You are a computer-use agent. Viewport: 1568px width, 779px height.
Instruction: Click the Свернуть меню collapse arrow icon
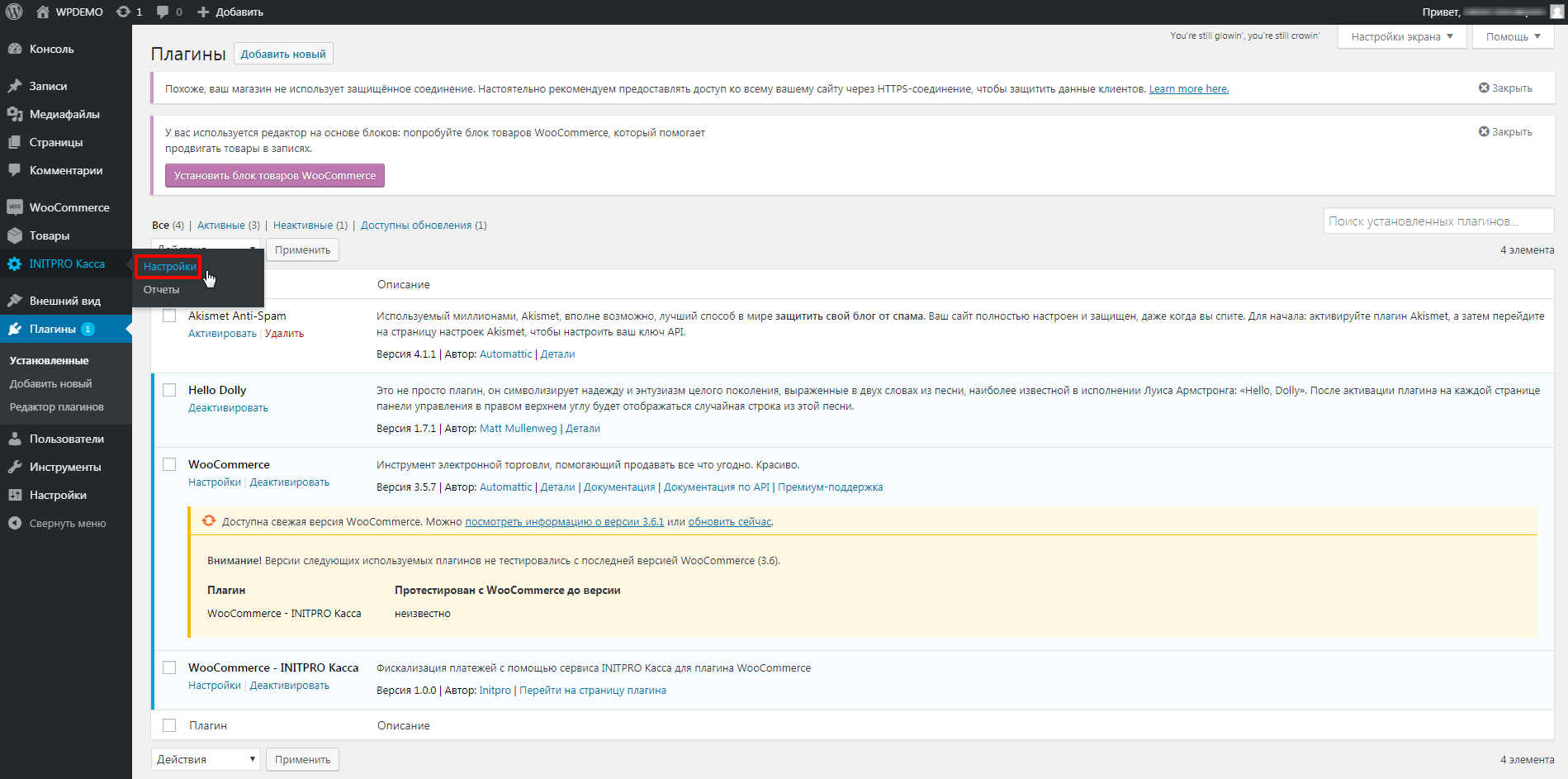coord(15,523)
